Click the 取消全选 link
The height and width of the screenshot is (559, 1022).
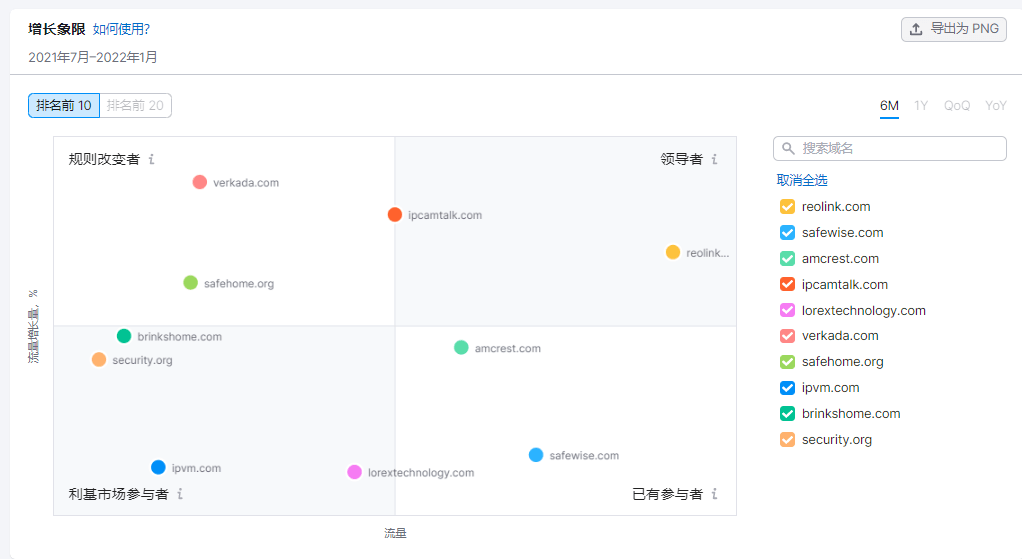click(802, 180)
